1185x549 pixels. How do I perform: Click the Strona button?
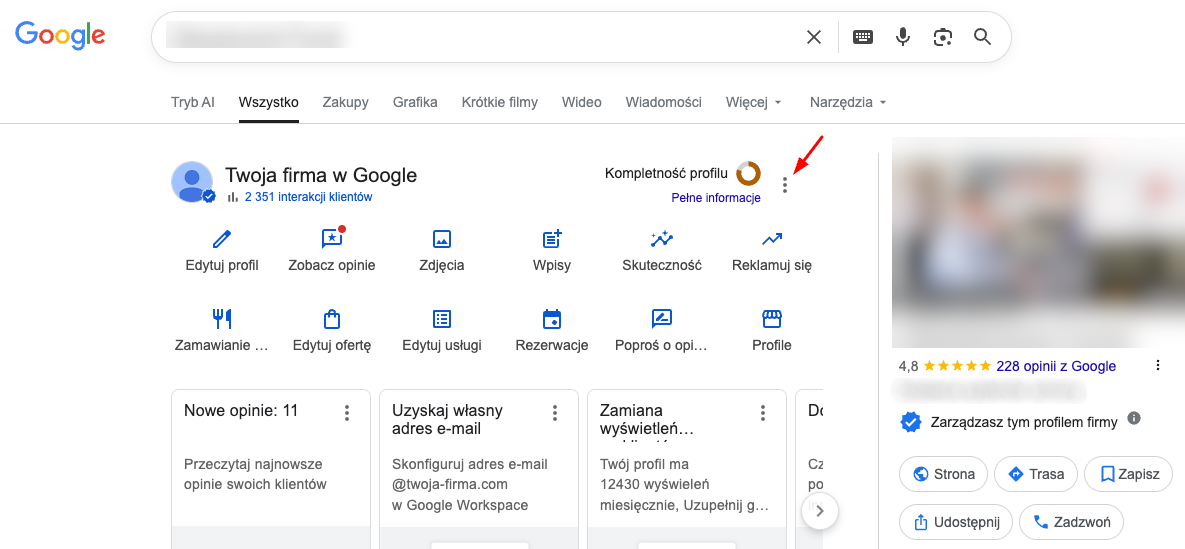(943, 475)
